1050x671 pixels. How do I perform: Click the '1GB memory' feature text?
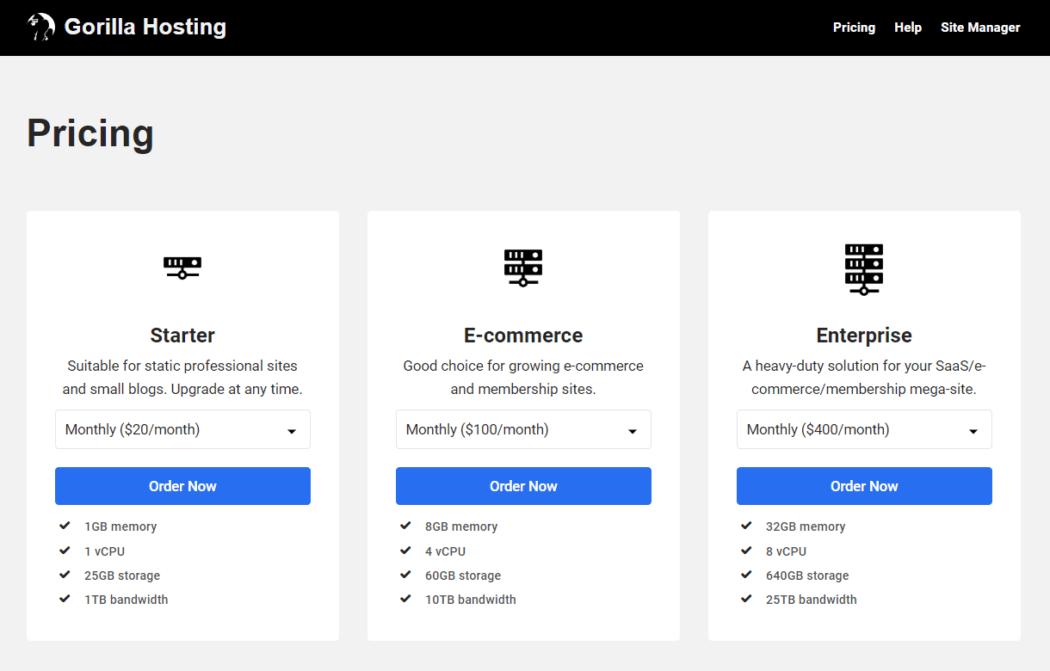click(x=121, y=526)
